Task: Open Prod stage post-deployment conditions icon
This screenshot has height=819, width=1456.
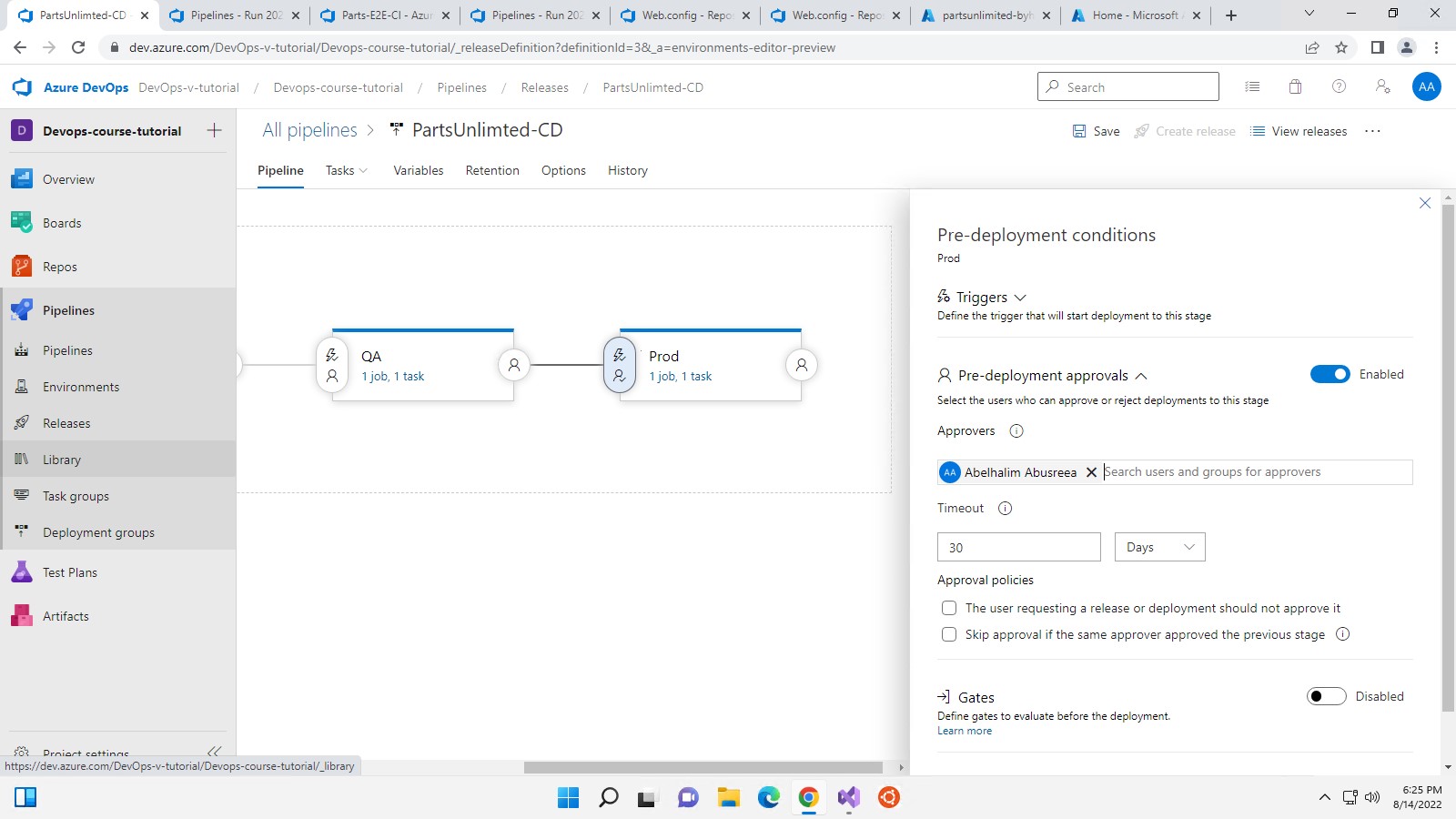Action: (802, 365)
